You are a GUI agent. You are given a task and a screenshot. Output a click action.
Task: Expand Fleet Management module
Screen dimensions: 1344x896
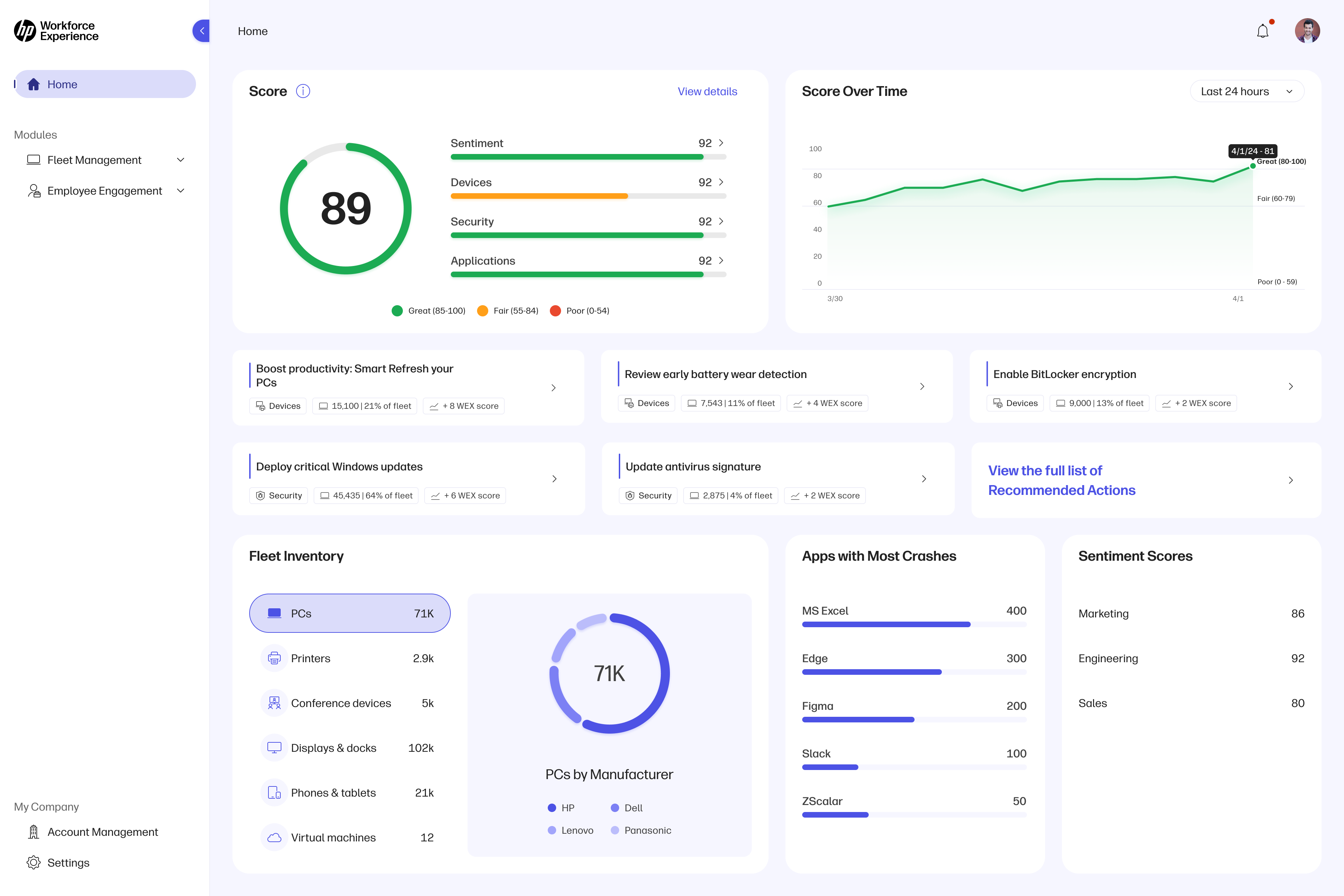(x=181, y=160)
